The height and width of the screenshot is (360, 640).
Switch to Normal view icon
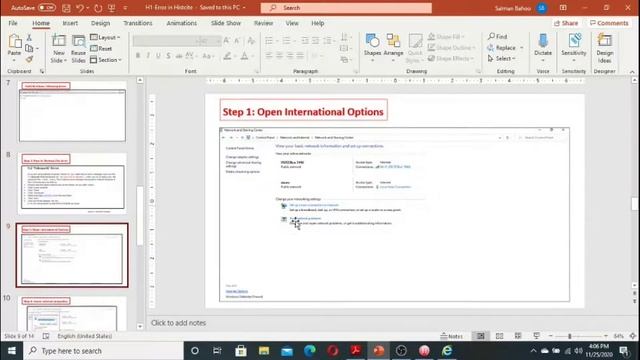point(481,336)
